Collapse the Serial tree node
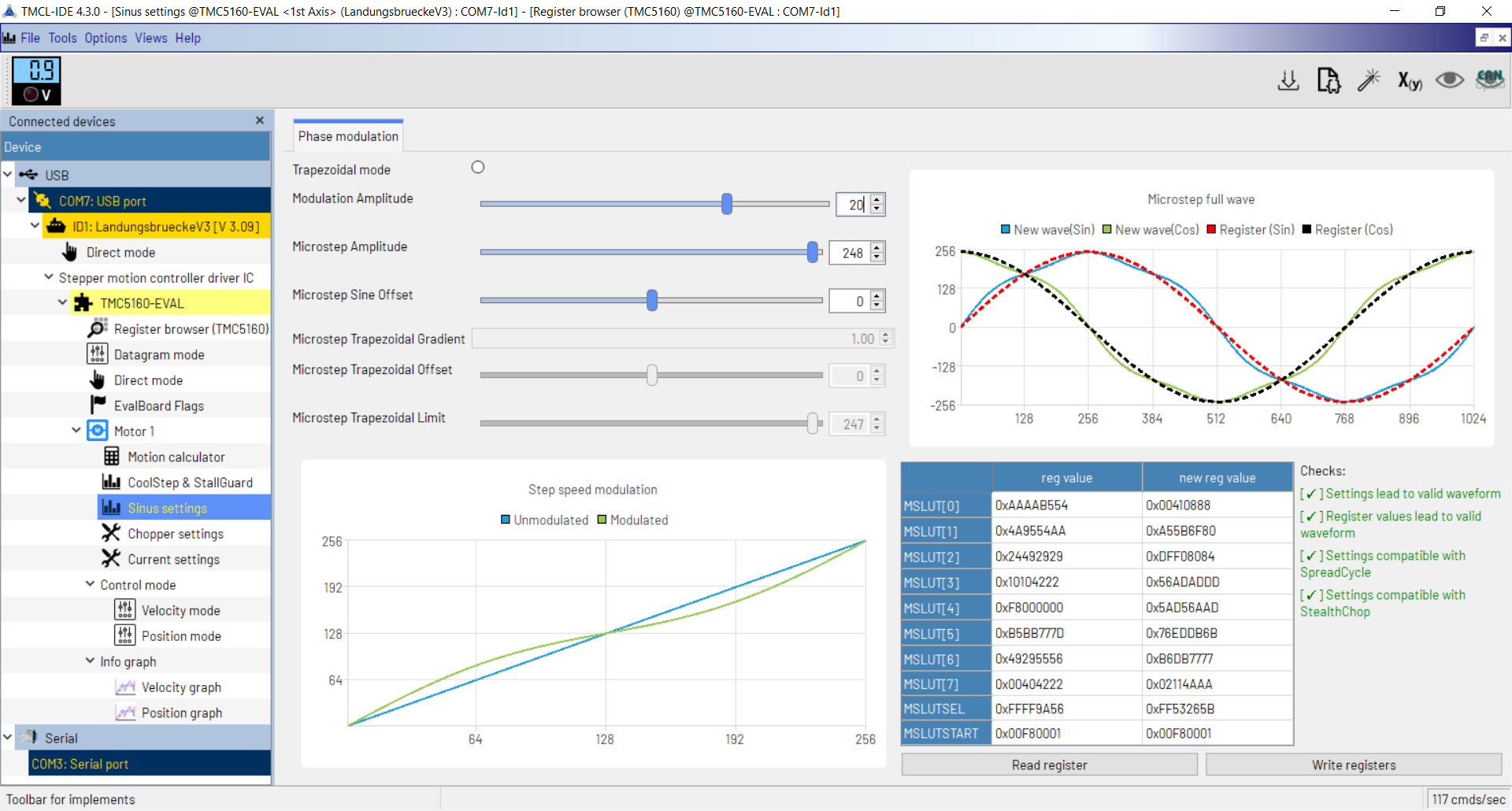This screenshot has height=811, width=1512. 8,738
